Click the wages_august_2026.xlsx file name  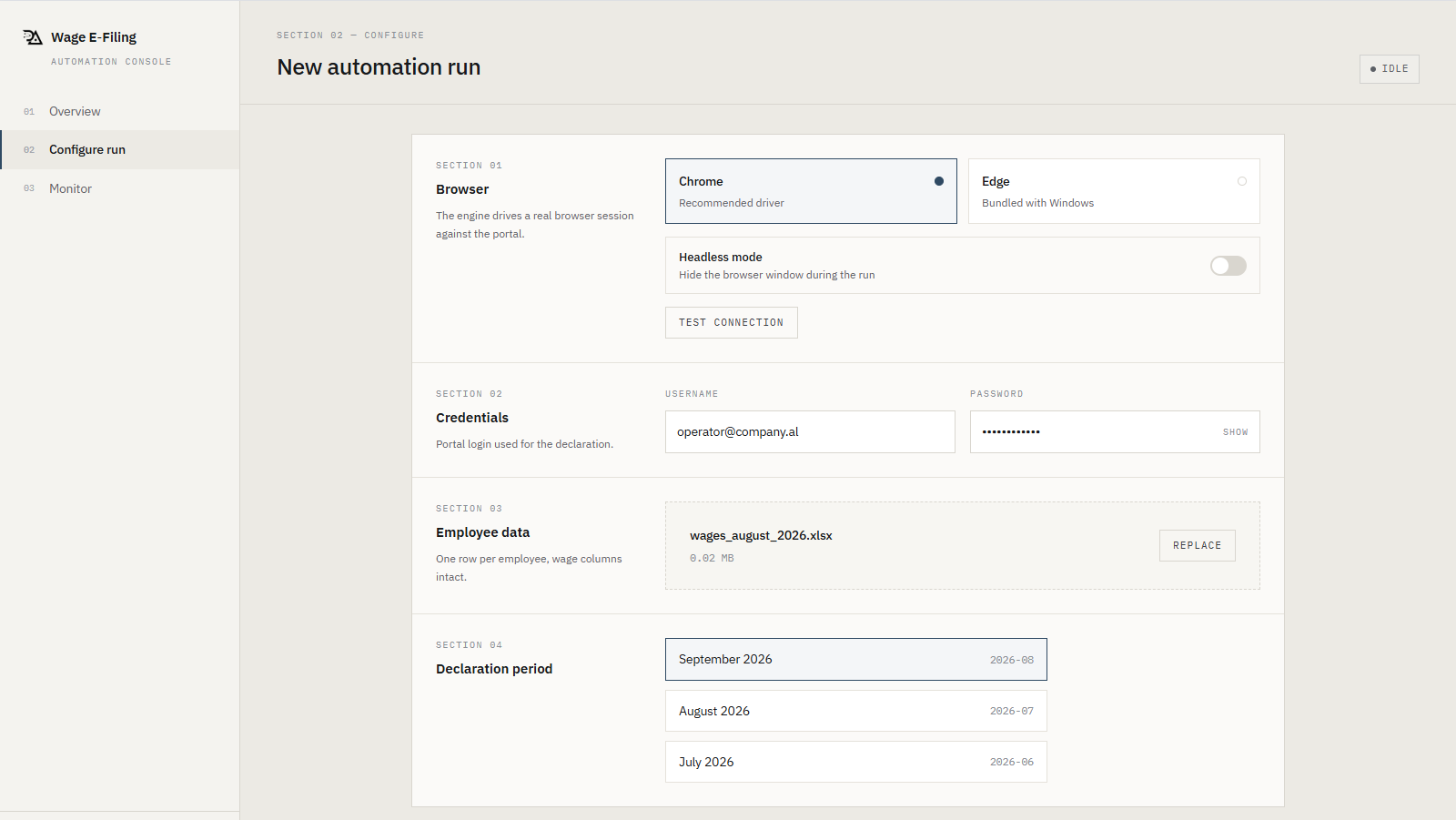point(761,535)
